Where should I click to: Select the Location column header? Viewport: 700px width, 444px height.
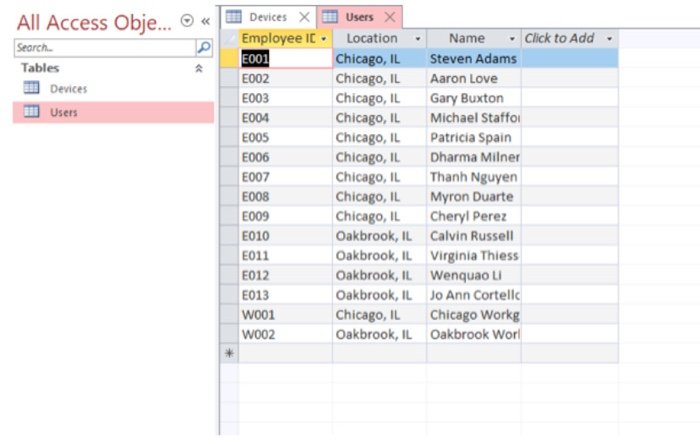pos(379,38)
